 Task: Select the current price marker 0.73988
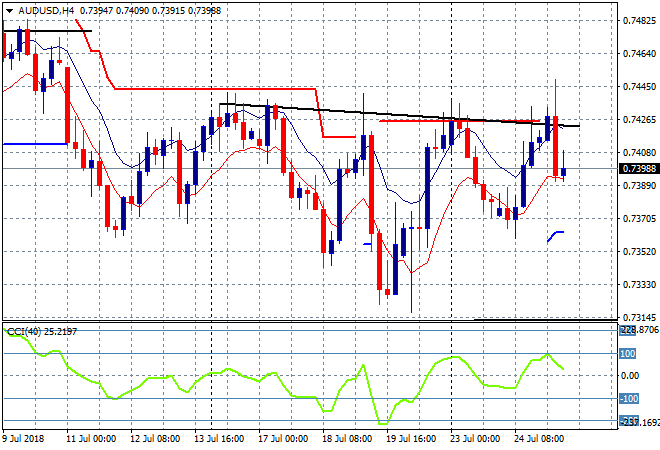[x=639, y=169]
